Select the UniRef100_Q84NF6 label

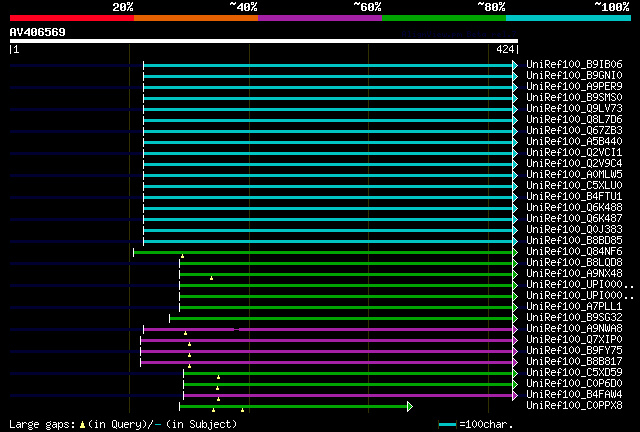coord(574,252)
